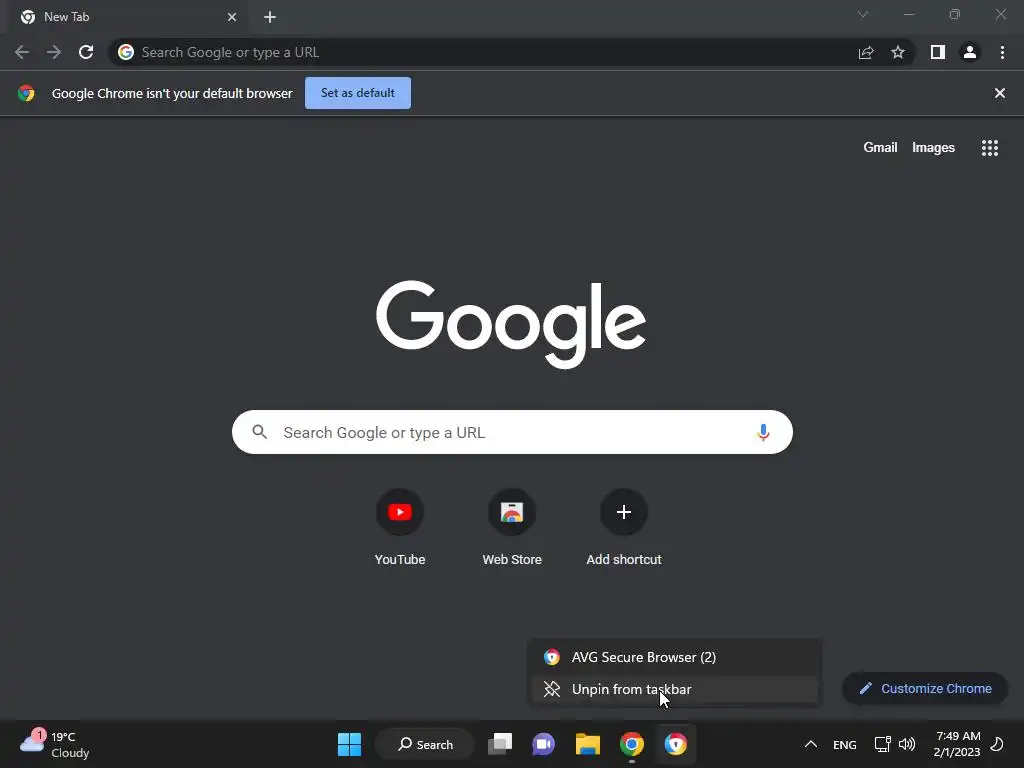Click the Google logo in the address bar
This screenshot has height=768, width=1024.
coord(126,52)
